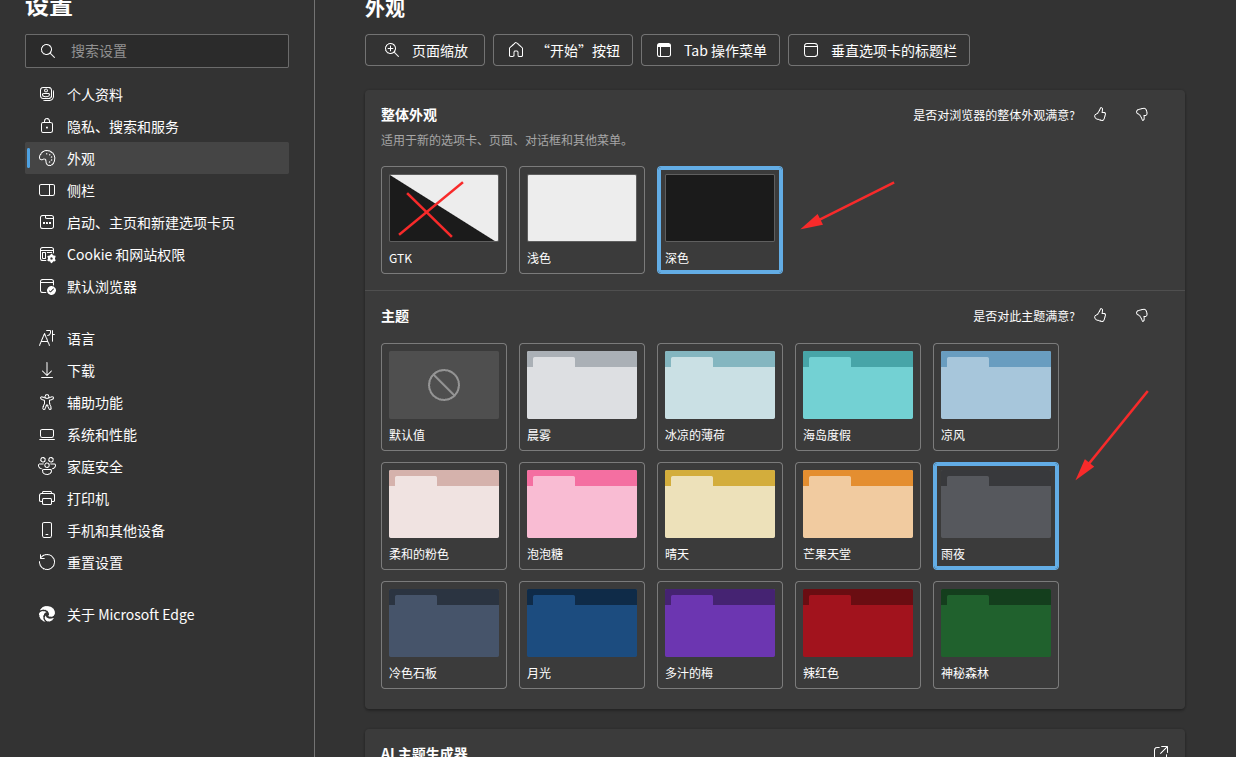1236x757 pixels.
Task: Choose the 晨雾 theme
Action: coord(582,397)
